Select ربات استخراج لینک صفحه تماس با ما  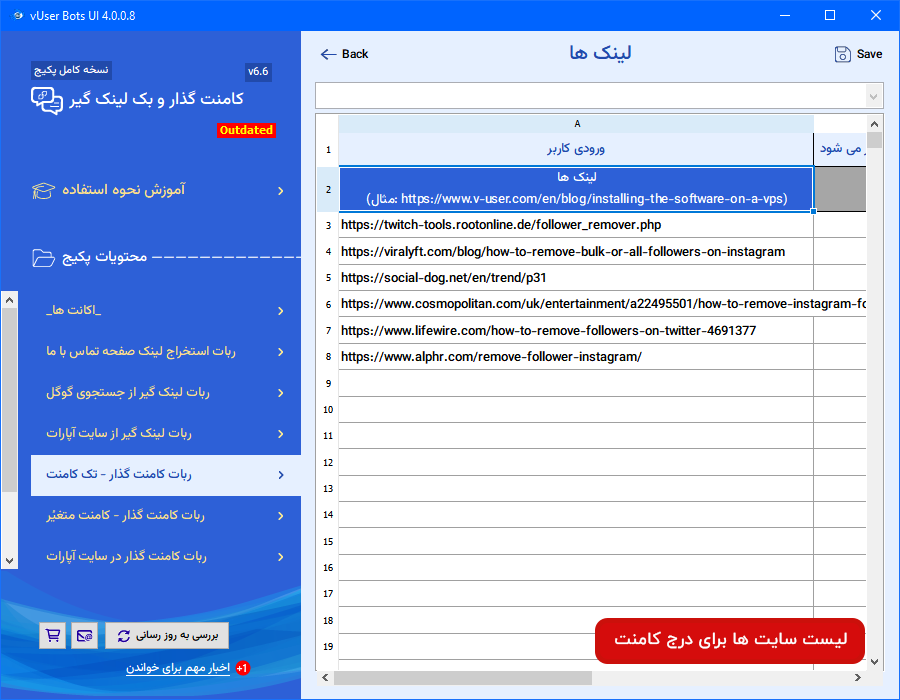click(x=166, y=352)
